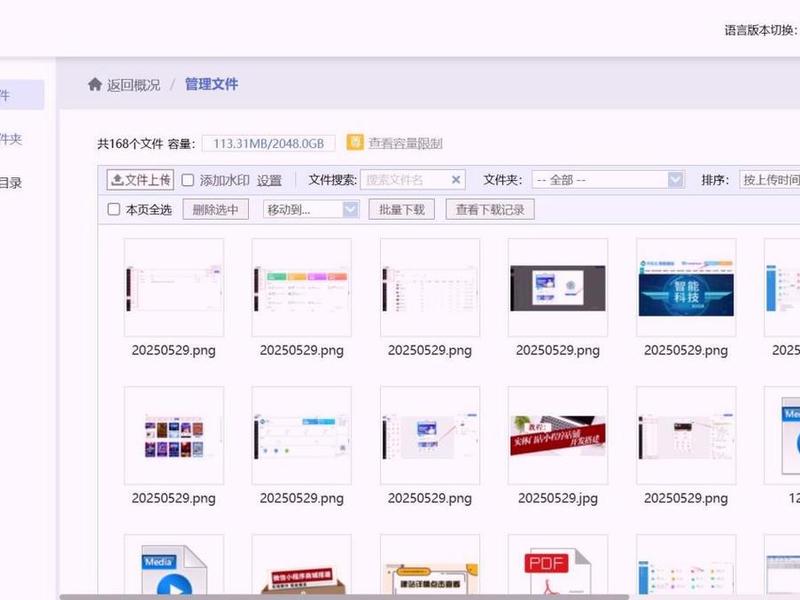Focus the 文件搜索 search input
The image size is (800, 600).
413,180
